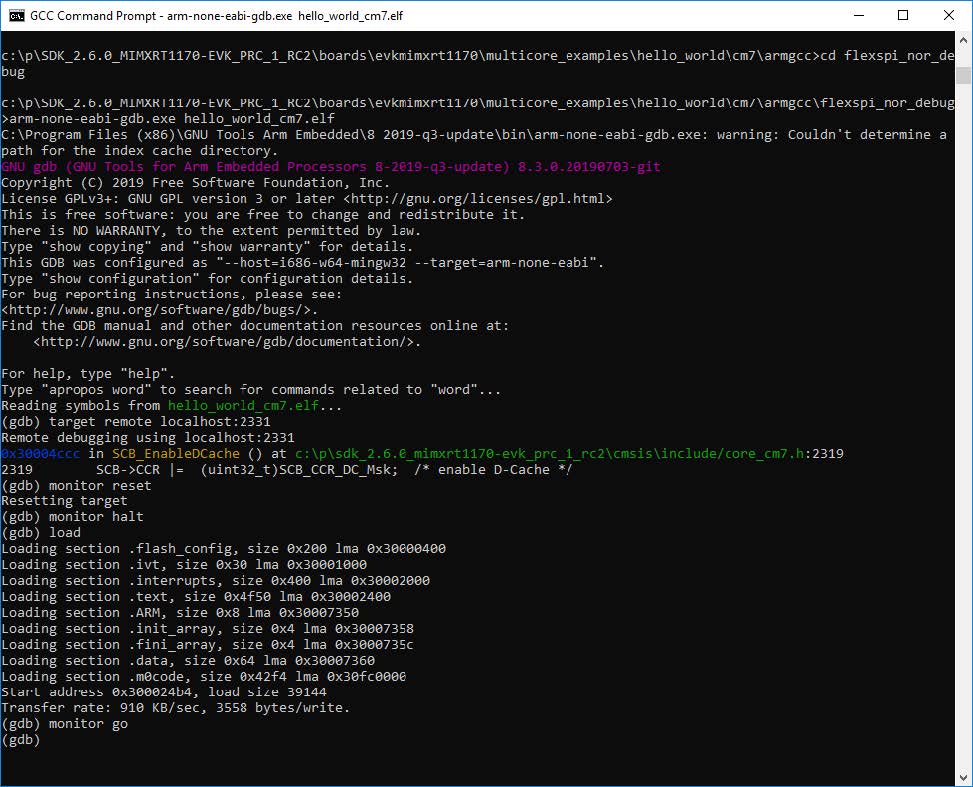Click the scrollbar down arrow
Viewport: 973px width, 787px height.
pos(963,776)
